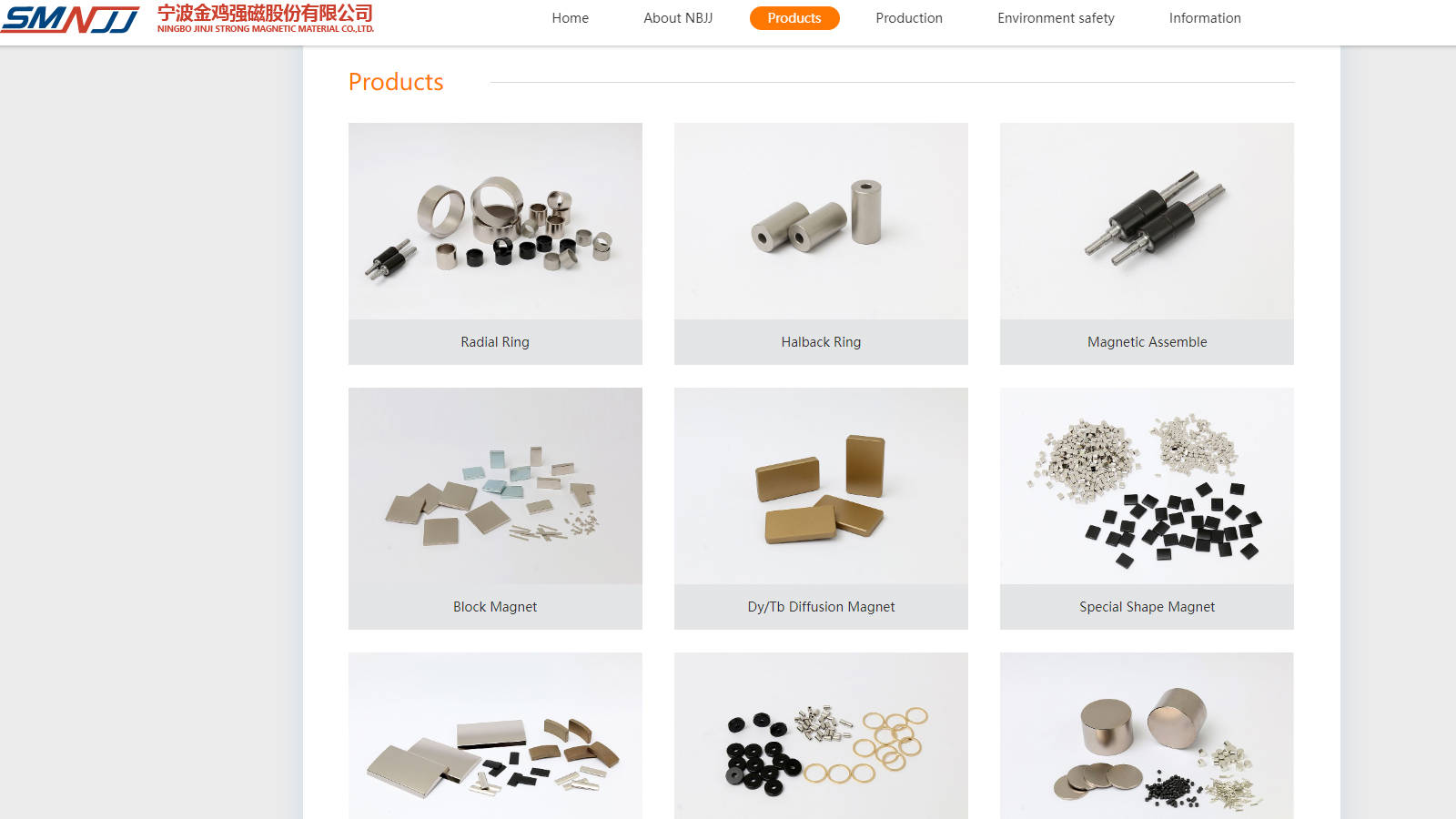
Task: Go to About NBJJ page
Action: [678, 18]
